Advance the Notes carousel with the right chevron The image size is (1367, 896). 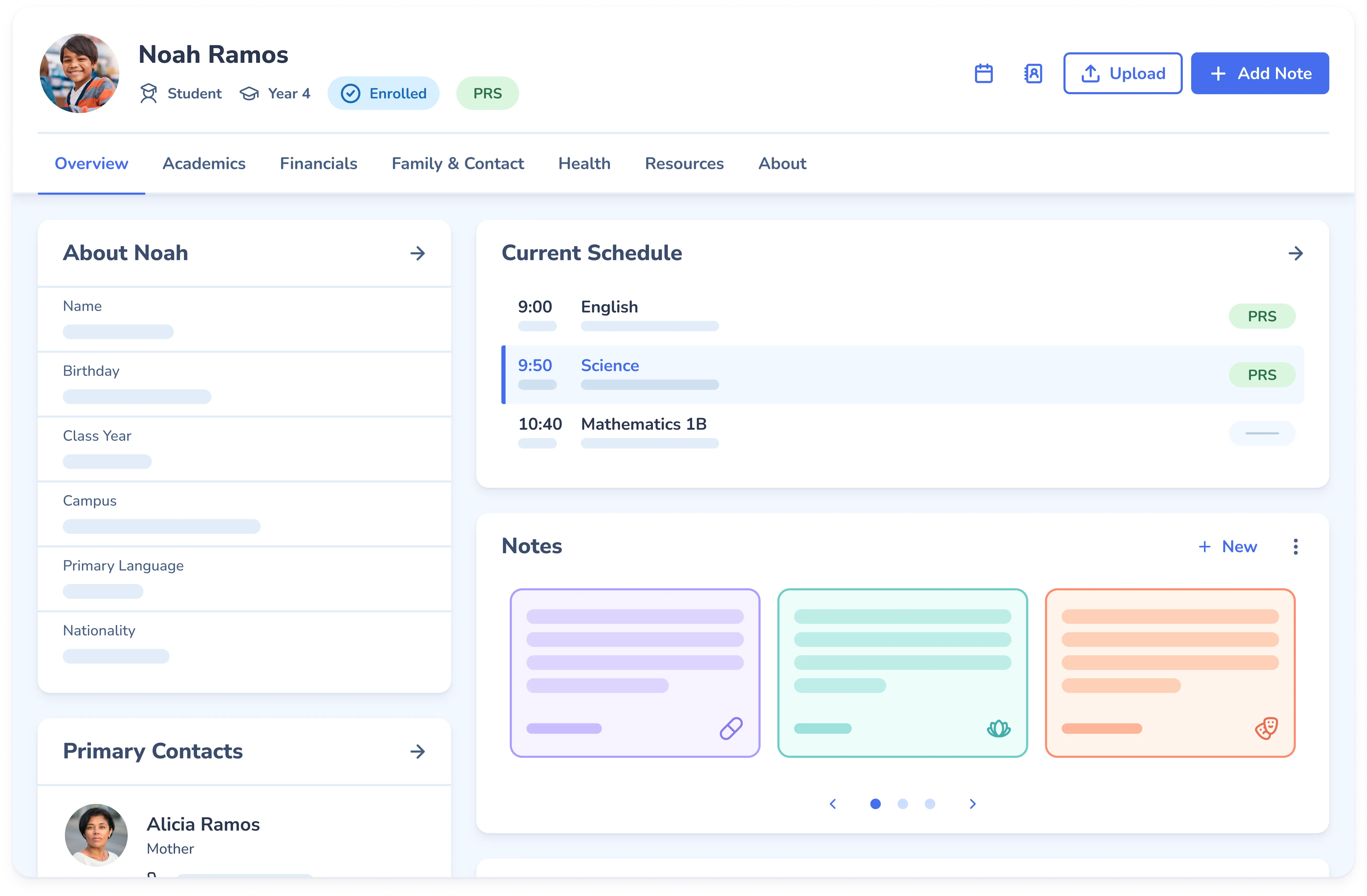coord(972,804)
